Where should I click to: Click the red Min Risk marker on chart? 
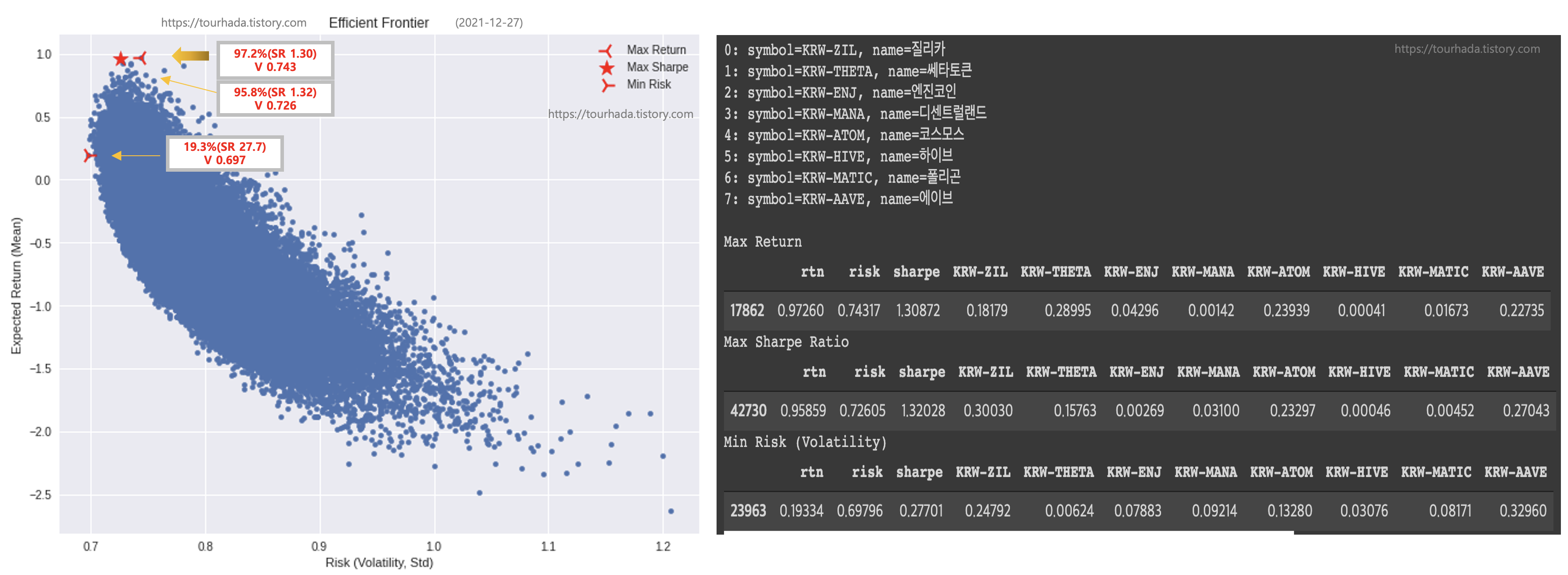click(90, 156)
